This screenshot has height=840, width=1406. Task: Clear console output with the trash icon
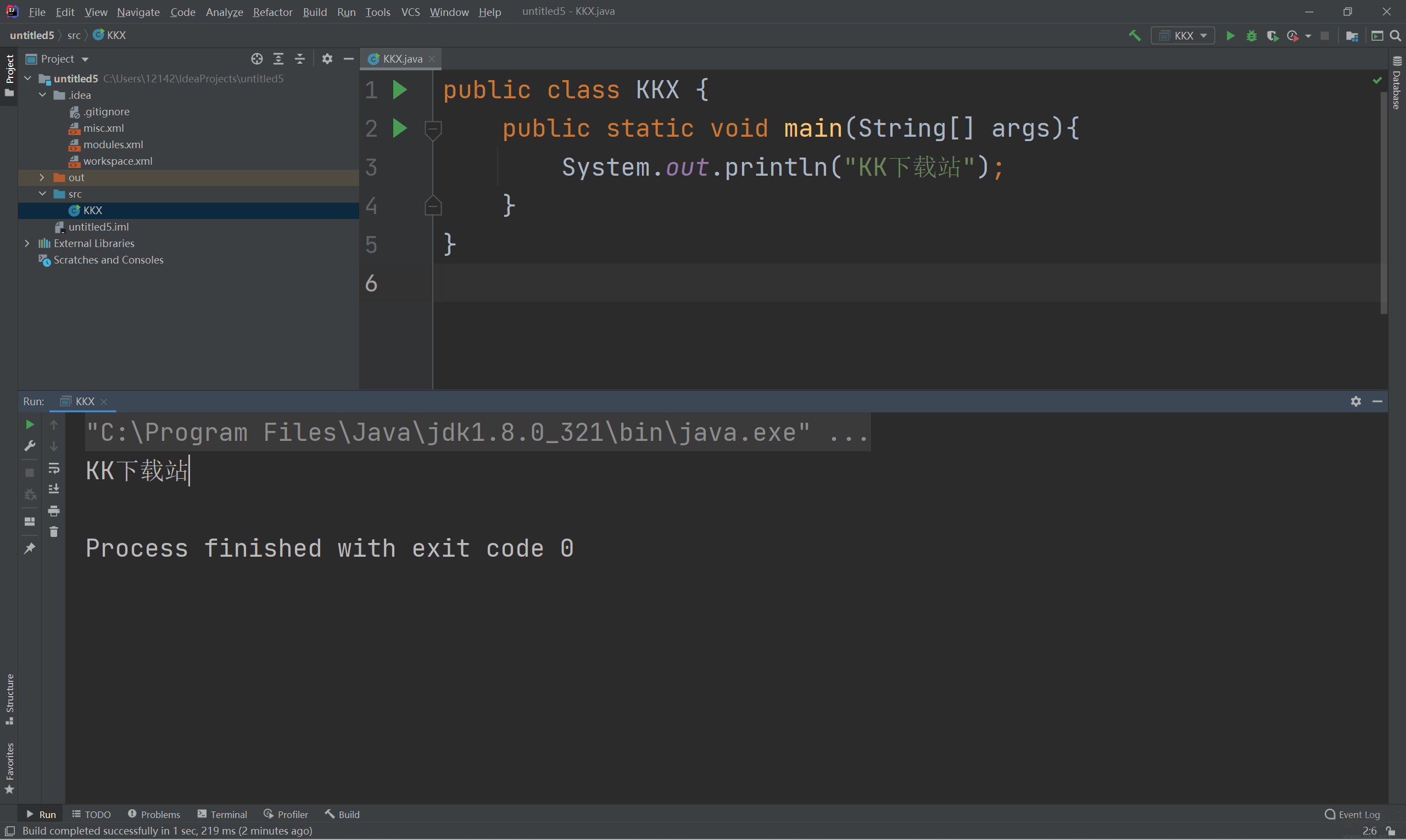(54, 531)
